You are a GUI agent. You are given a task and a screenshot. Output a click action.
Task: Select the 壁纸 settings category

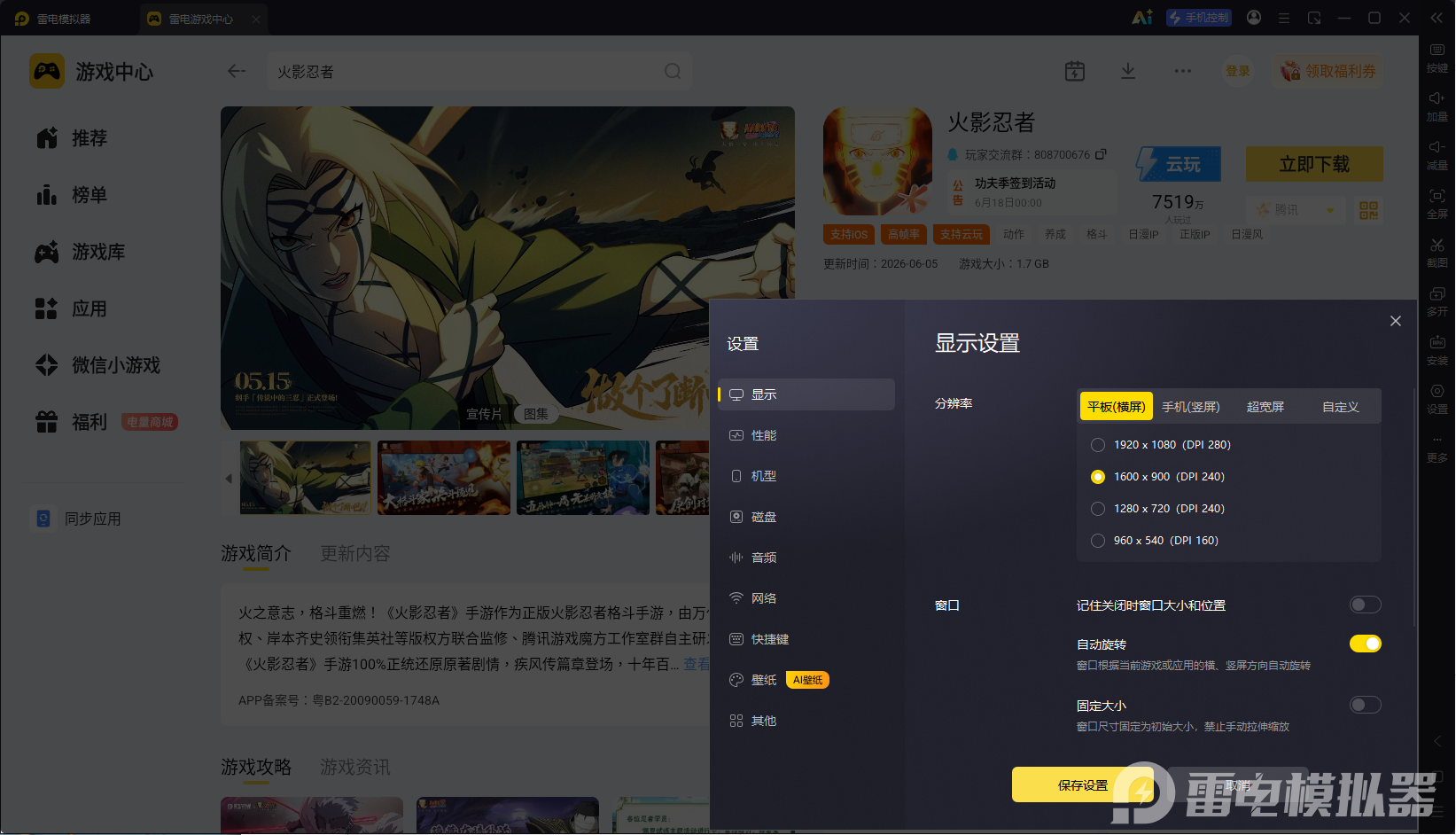click(x=806, y=680)
